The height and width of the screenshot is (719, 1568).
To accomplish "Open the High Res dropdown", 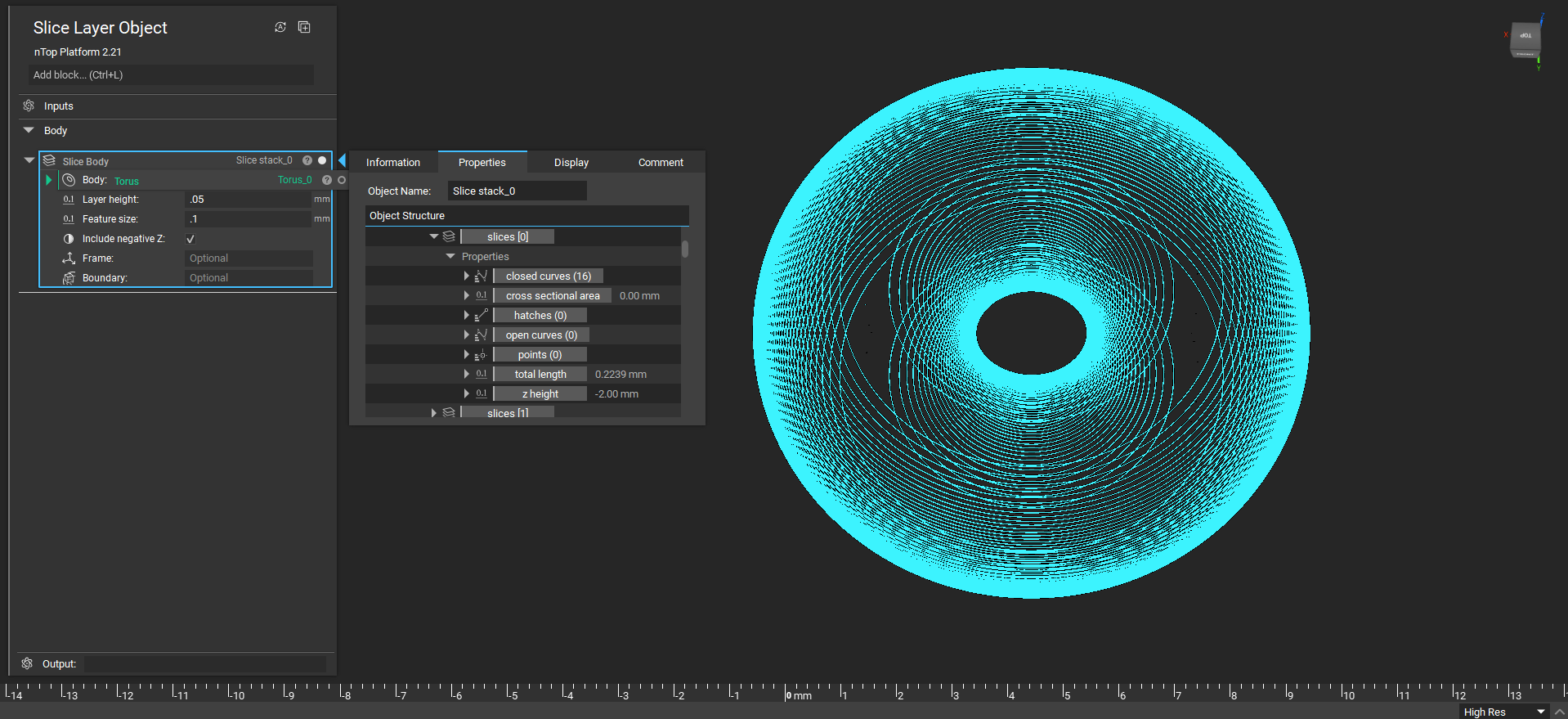I will point(1503,712).
